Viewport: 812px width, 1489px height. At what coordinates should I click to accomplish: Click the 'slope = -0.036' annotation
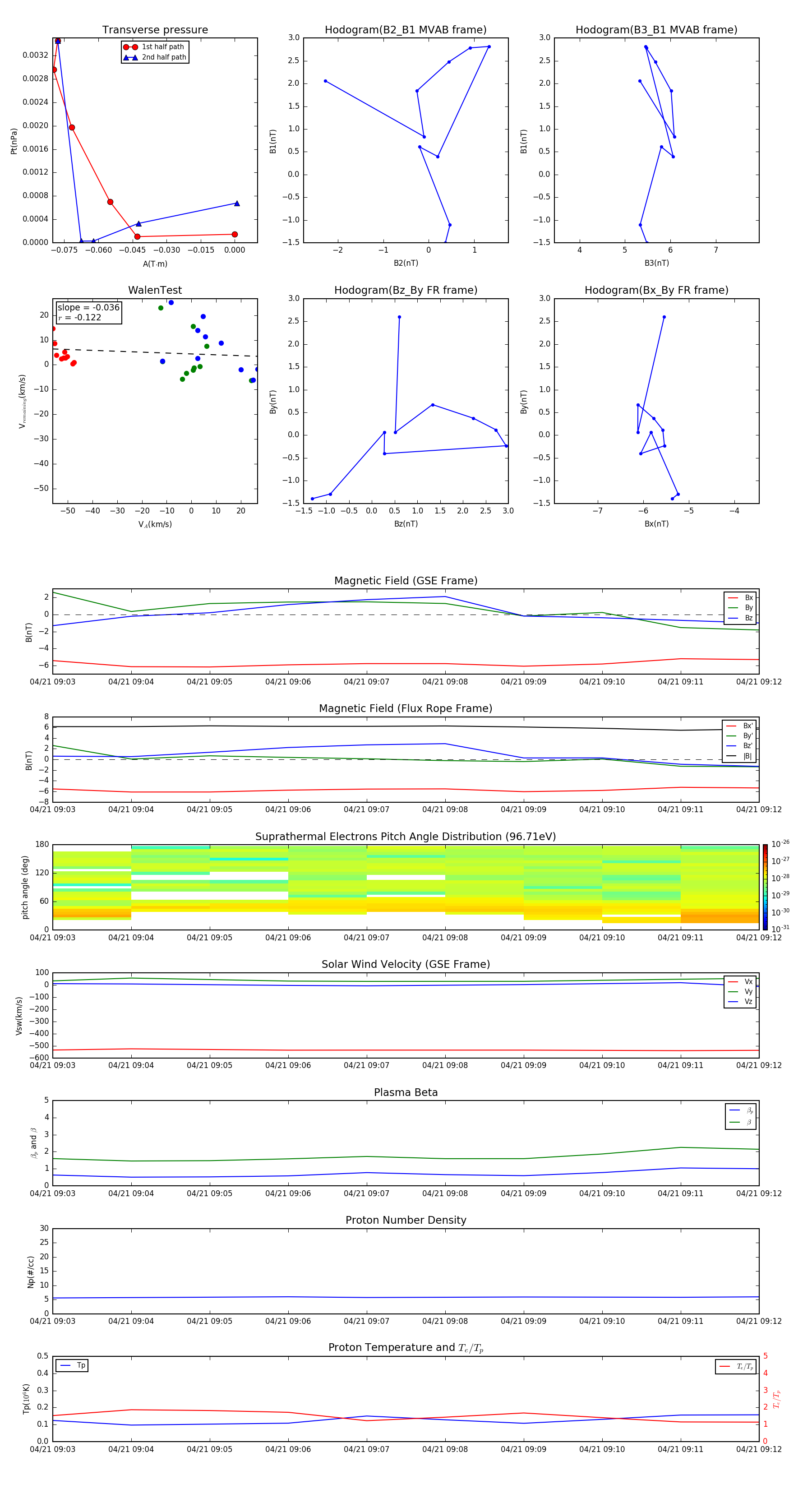pyautogui.click(x=88, y=308)
